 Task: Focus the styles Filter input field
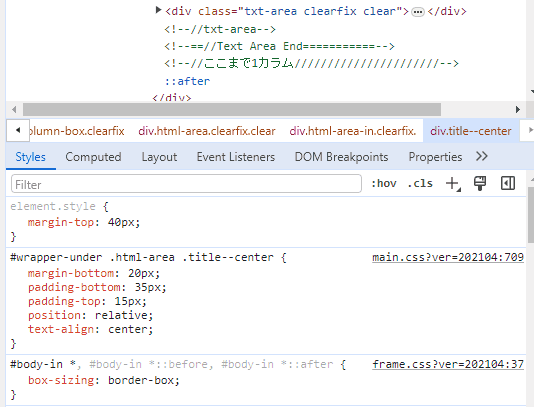tap(186, 184)
